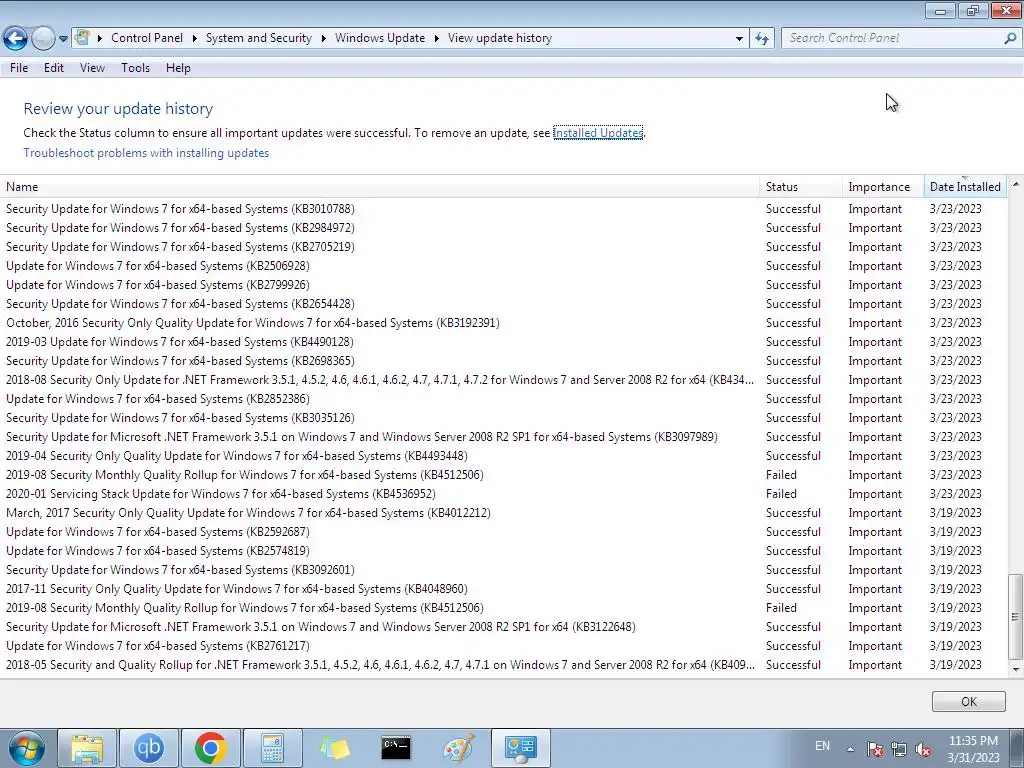Navigate to Windows Update breadcrumb
The height and width of the screenshot is (768, 1024).
click(x=380, y=38)
